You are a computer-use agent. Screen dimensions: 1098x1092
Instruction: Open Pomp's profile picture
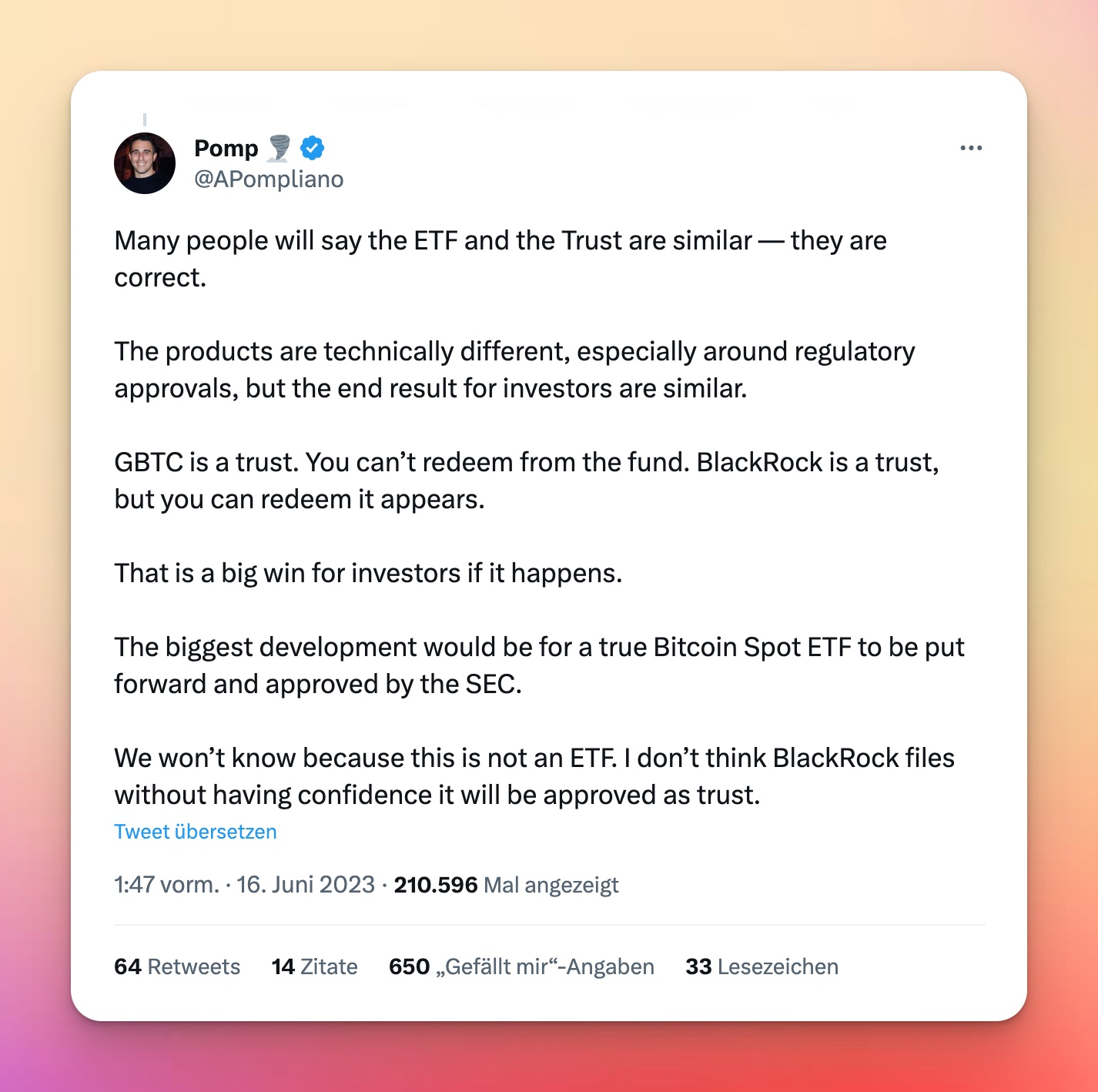click(x=145, y=163)
